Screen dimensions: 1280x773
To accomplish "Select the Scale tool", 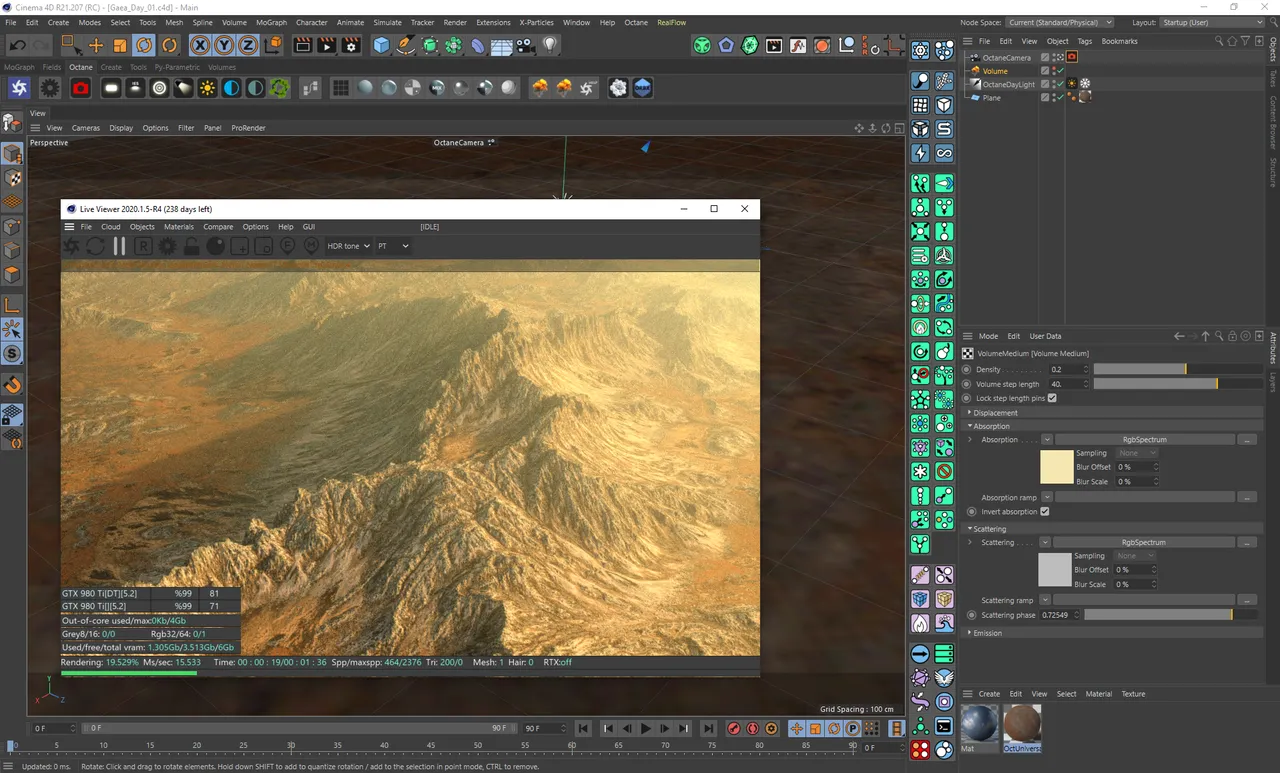I will pos(120,45).
